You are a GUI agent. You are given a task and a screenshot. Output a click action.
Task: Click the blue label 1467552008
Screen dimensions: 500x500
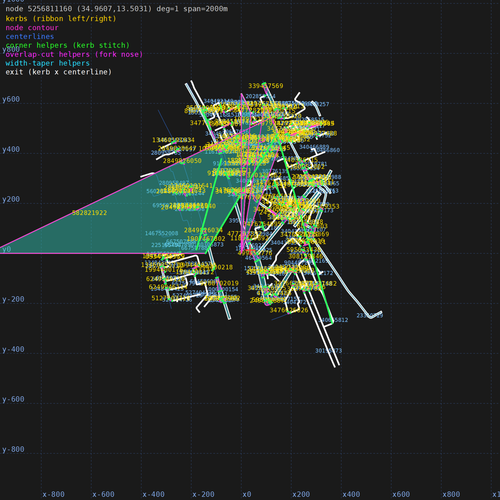tap(162, 233)
